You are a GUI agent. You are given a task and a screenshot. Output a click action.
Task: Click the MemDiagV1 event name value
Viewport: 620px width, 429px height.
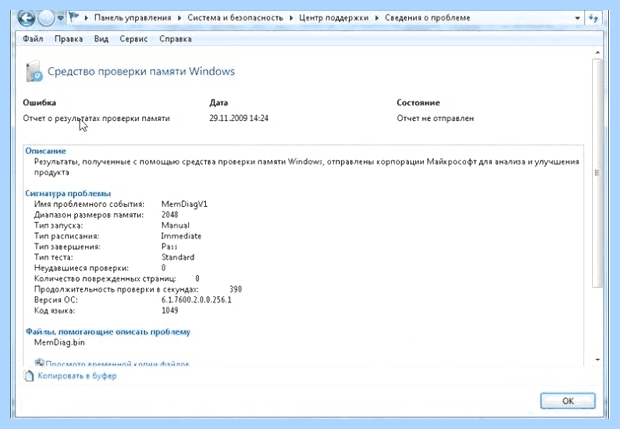click(x=184, y=204)
